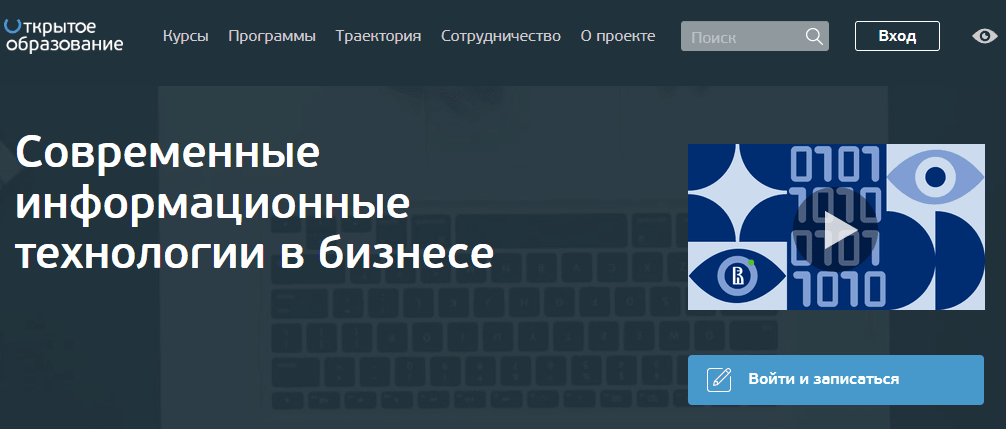1006x429 pixels.
Task: Open the О проекте page
Action: coord(618,37)
